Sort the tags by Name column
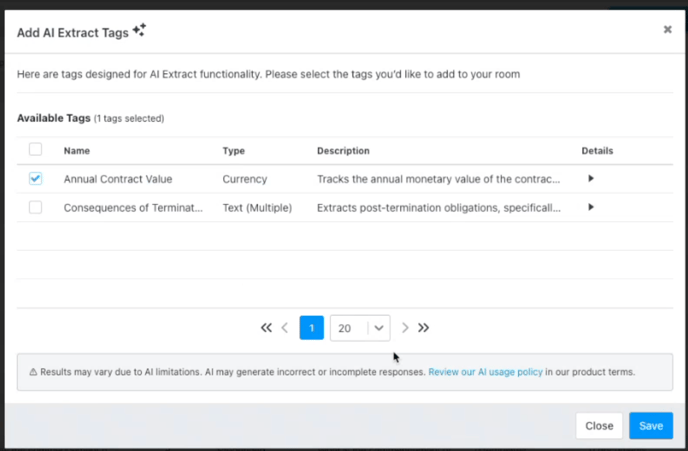The width and height of the screenshot is (688, 451). point(77,151)
